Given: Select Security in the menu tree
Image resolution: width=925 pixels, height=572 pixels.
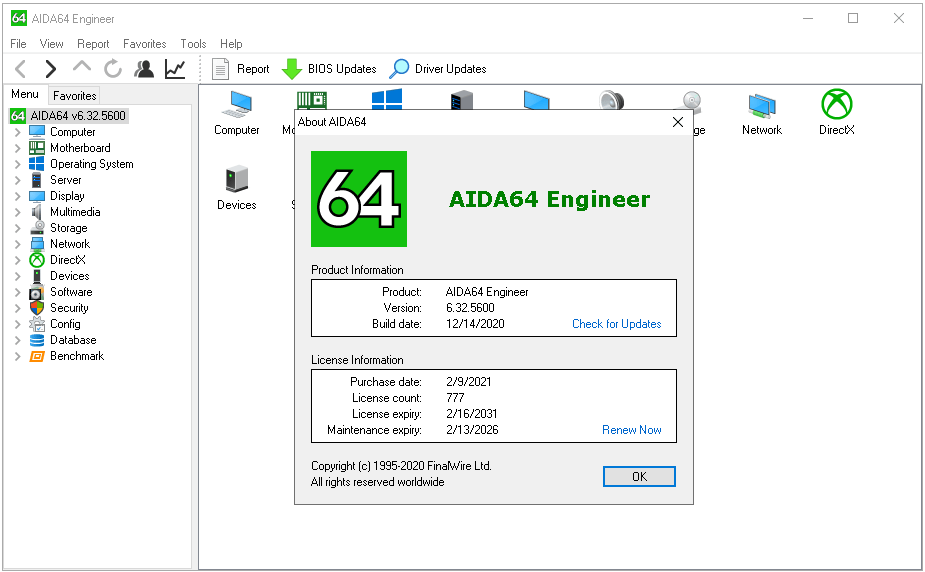Looking at the screenshot, I should tap(69, 307).
